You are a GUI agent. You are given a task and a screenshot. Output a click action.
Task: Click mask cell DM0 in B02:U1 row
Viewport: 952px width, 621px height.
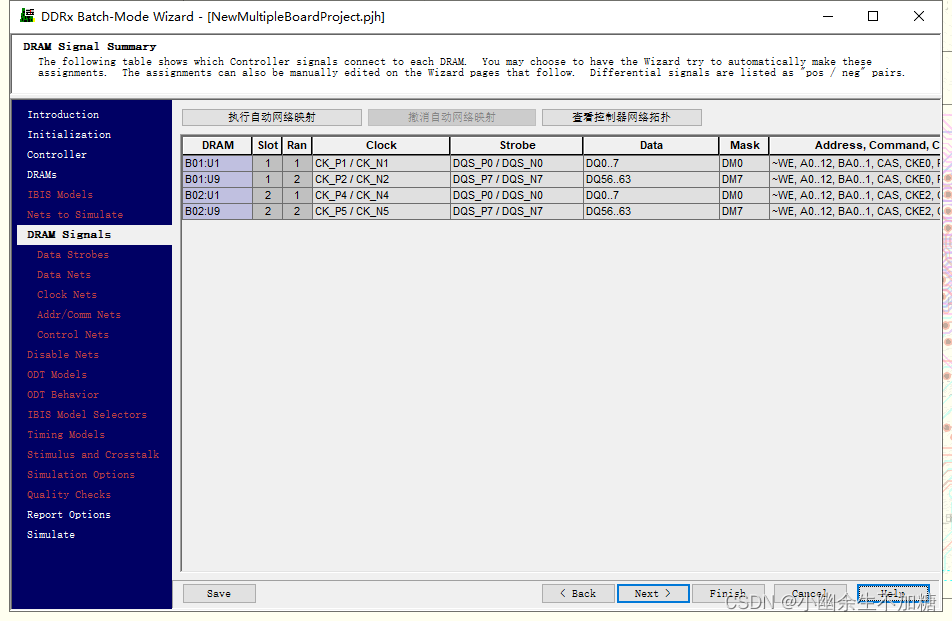744,195
